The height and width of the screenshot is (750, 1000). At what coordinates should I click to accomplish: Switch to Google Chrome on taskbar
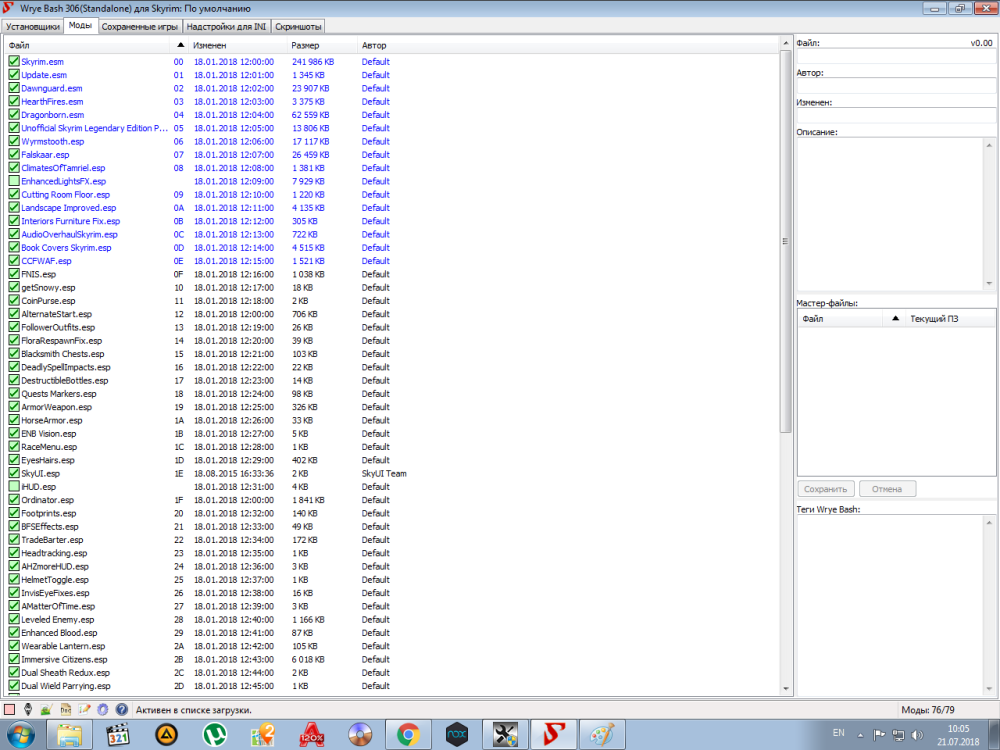point(409,735)
